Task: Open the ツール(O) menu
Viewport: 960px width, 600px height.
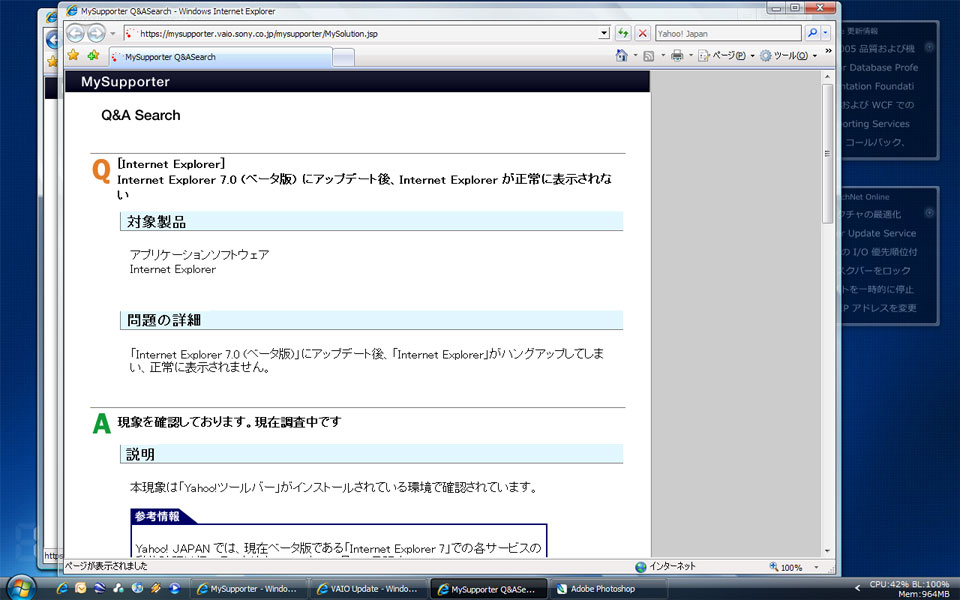Action: (789, 56)
